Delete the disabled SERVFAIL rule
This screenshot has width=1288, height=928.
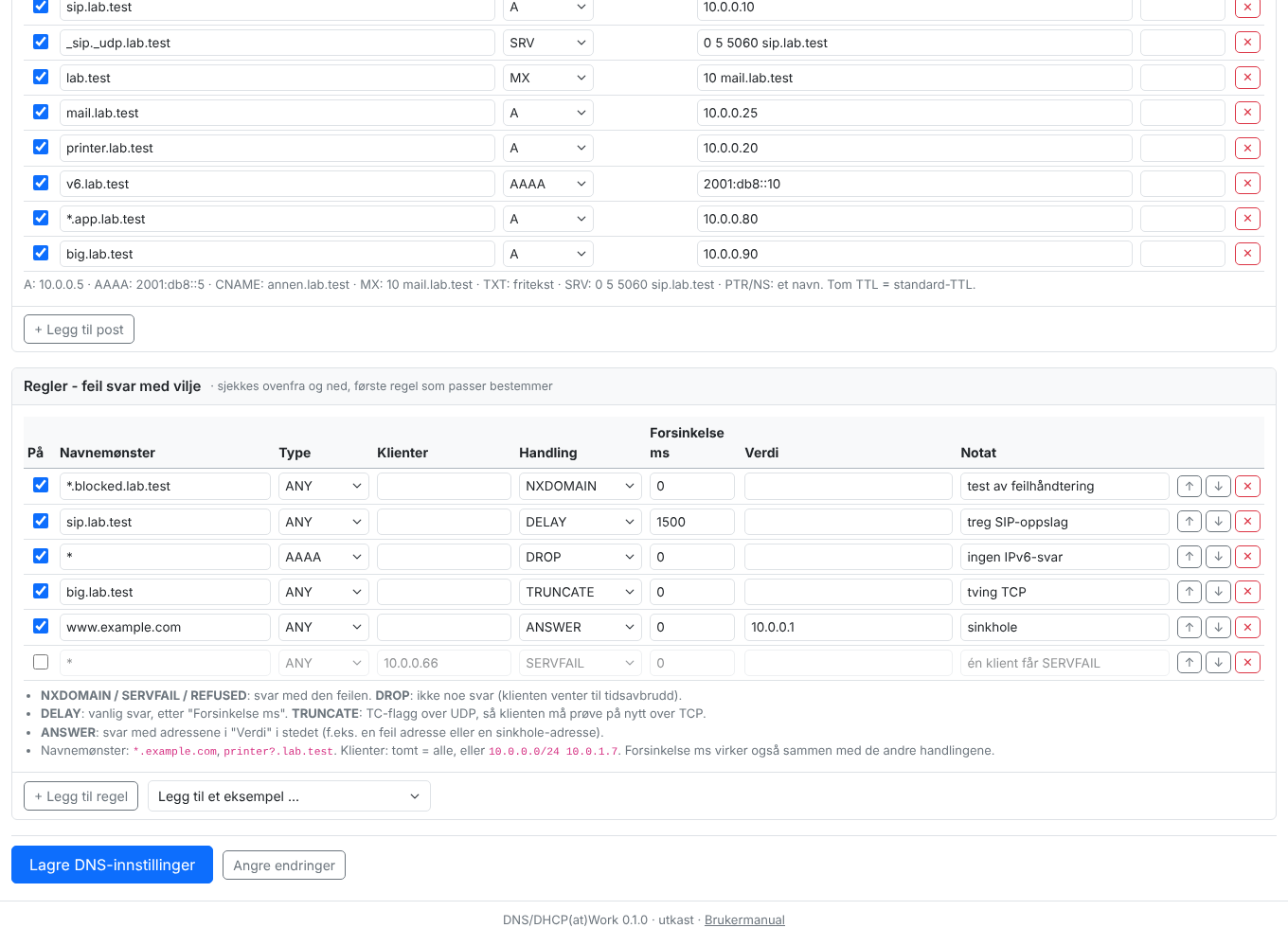(x=1248, y=663)
